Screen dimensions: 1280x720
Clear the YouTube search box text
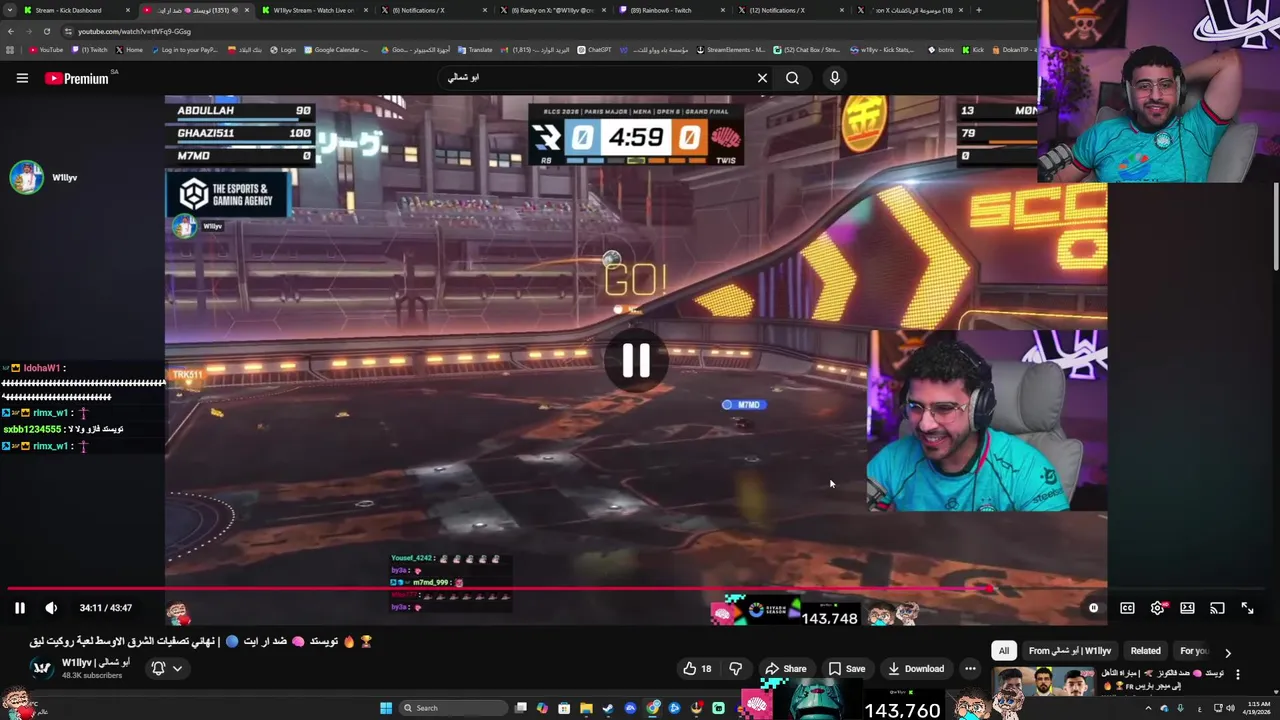coord(762,78)
